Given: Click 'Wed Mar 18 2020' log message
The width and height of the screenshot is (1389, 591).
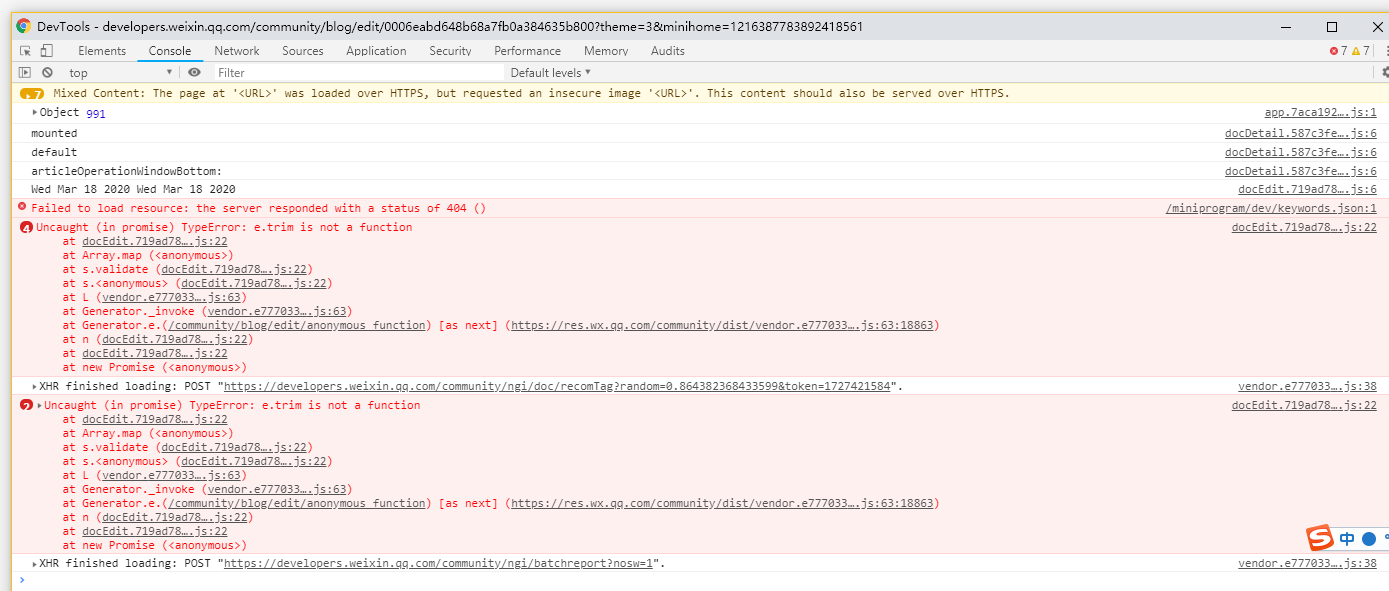Looking at the screenshot, I should (x=133, y=189).
